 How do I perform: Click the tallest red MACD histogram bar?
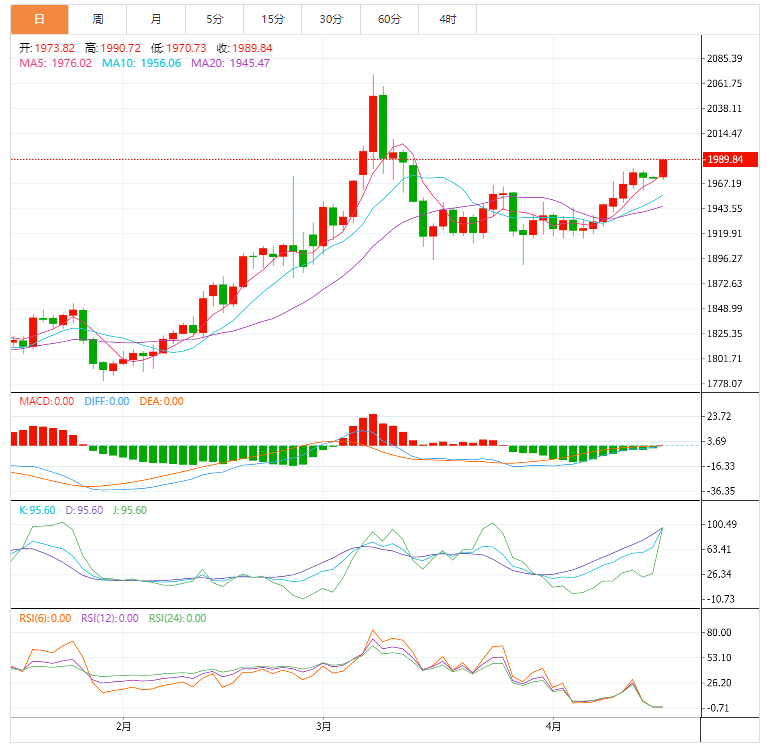click(x=373, y=430)
